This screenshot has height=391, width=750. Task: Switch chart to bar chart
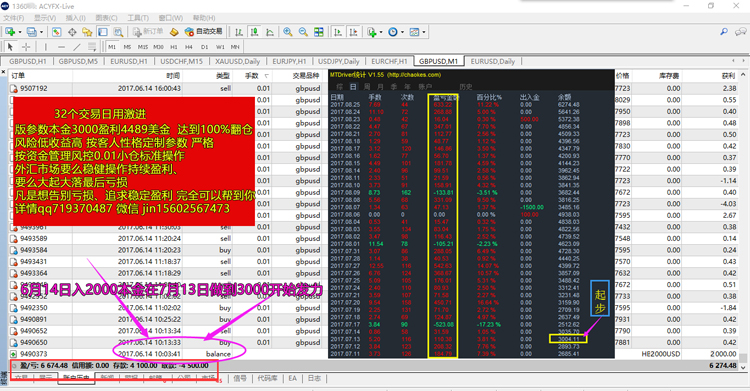coord(239,32)
